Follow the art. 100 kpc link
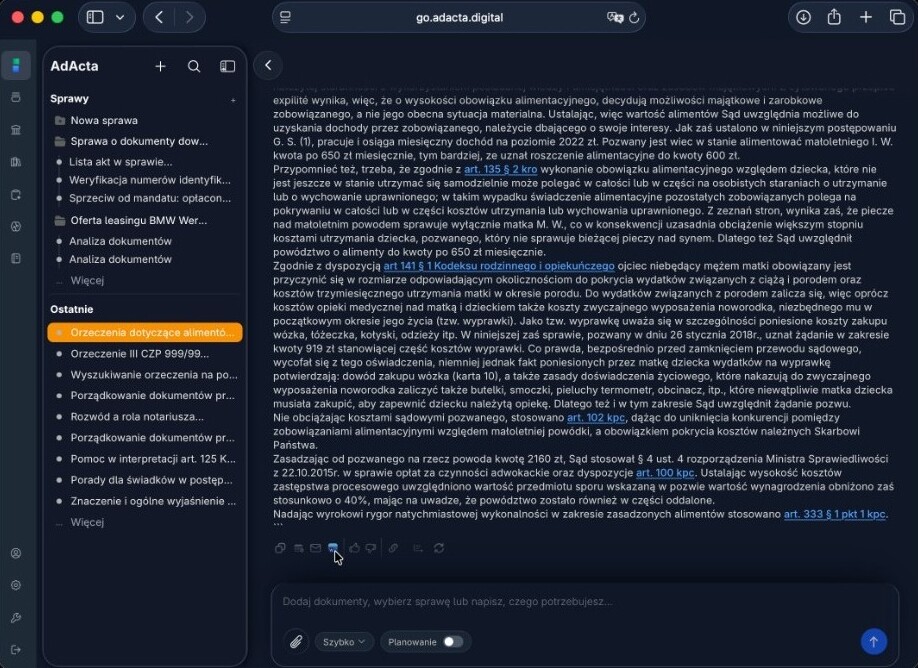 pyautogui.click(x=665, y=472)
